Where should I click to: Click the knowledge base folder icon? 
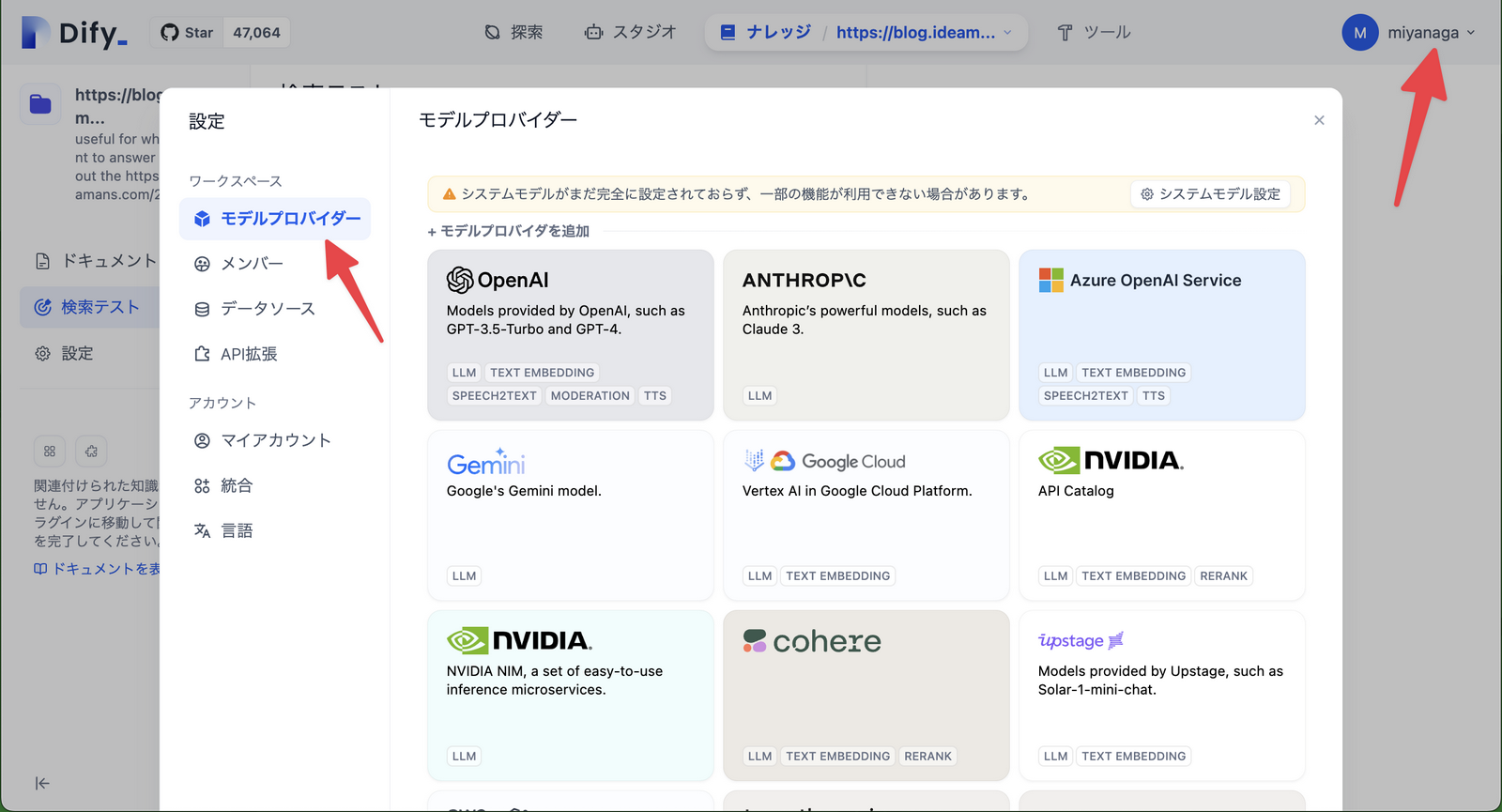coord(40,104)
